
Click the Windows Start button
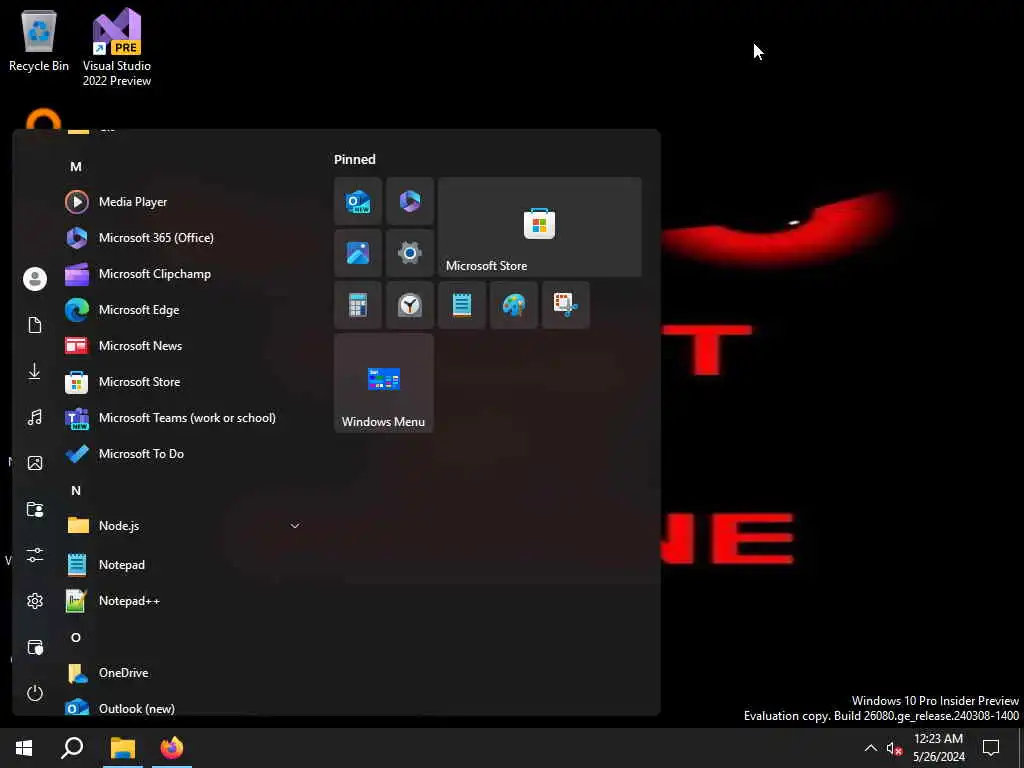coord(24,748)
